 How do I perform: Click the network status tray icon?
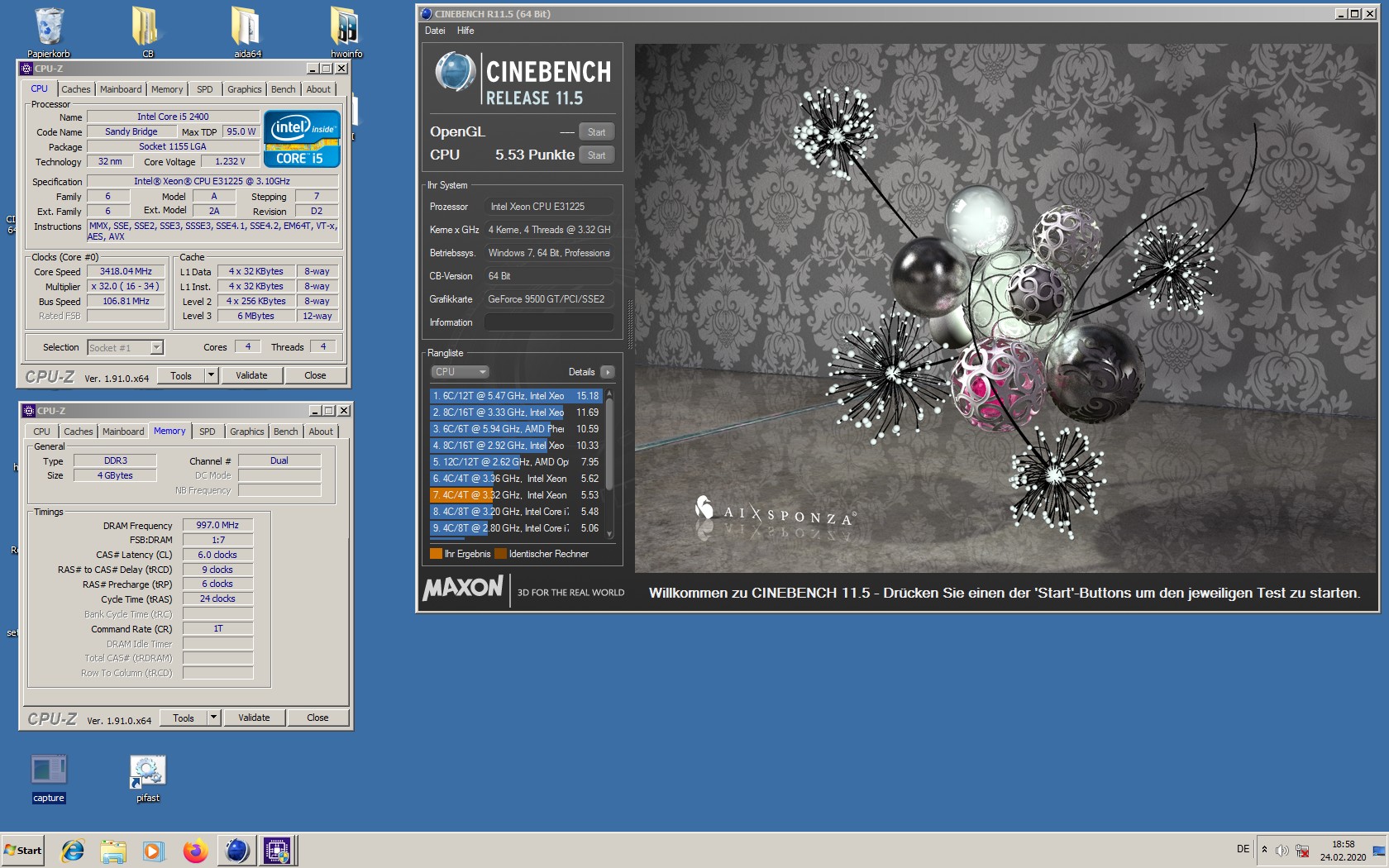[1302, 851]
